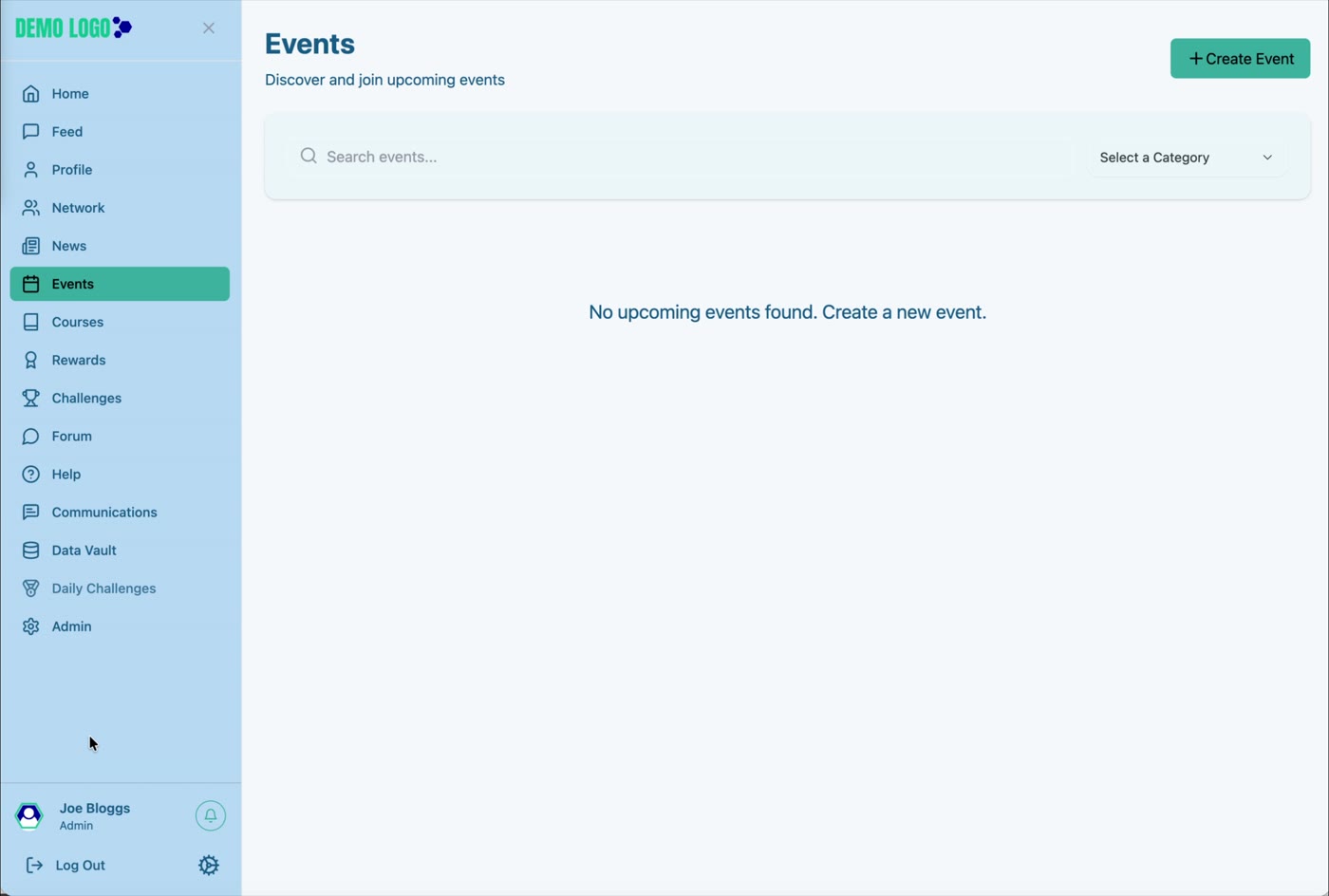Open Rewards menu label
1329x896 pixels.
(79, 360)
